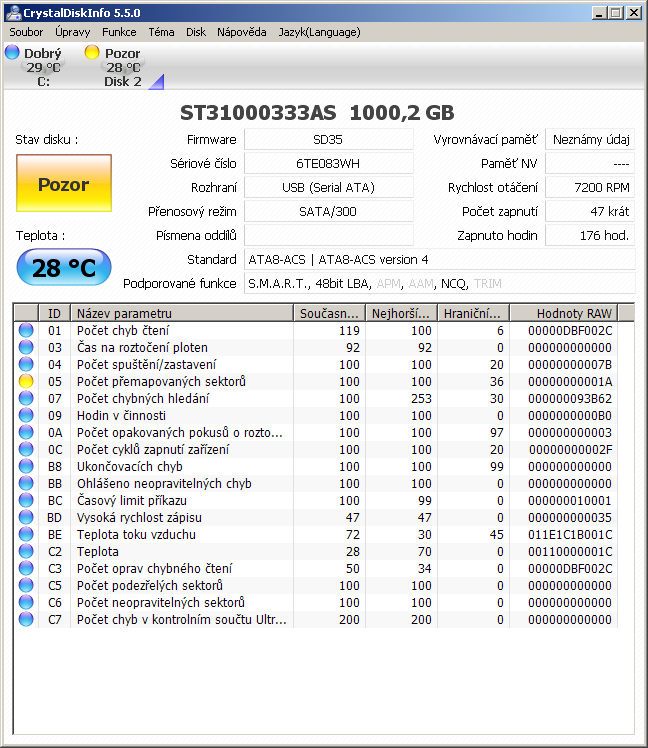This screenshot has width=648, height=748.
Task: Click the Firmware field SD35
Action: (x=328, y=139)
